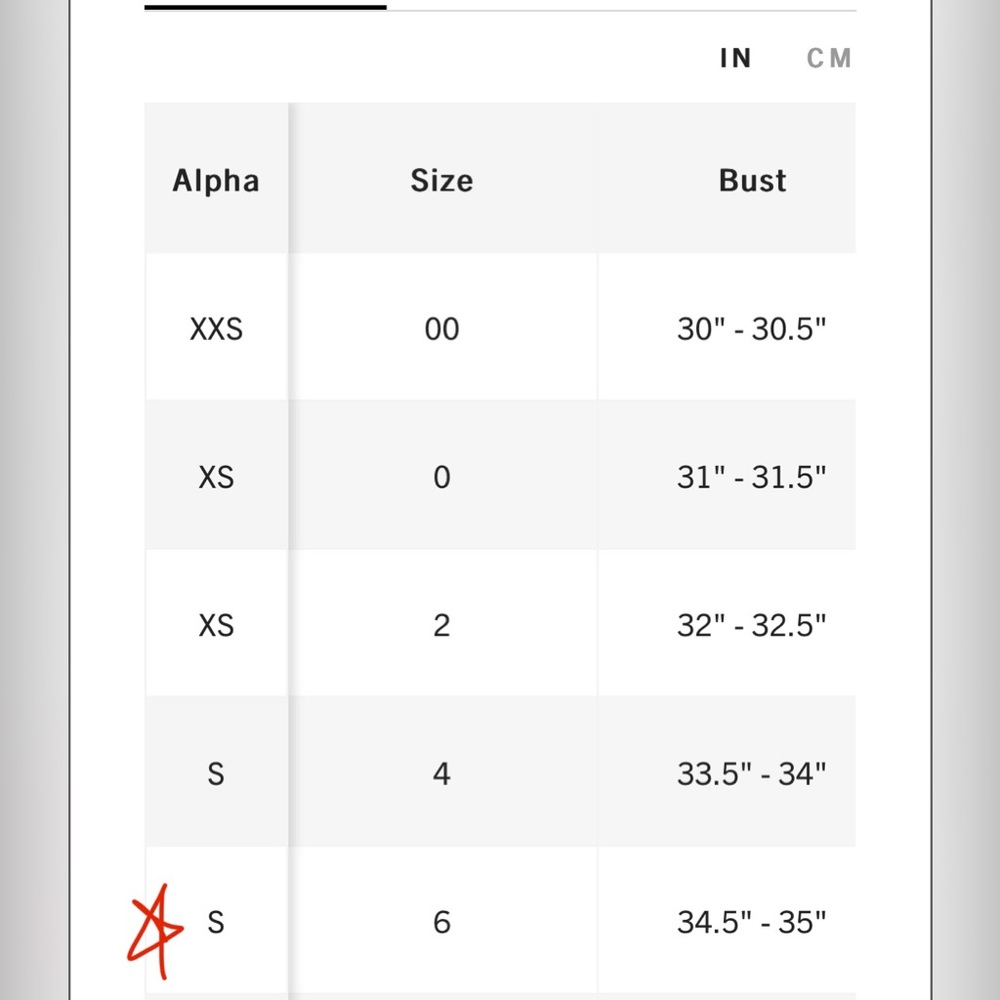Viewport: 1000px width, 1000px height.
Task: Click the size 2 cell
Action: pos(441,625)
